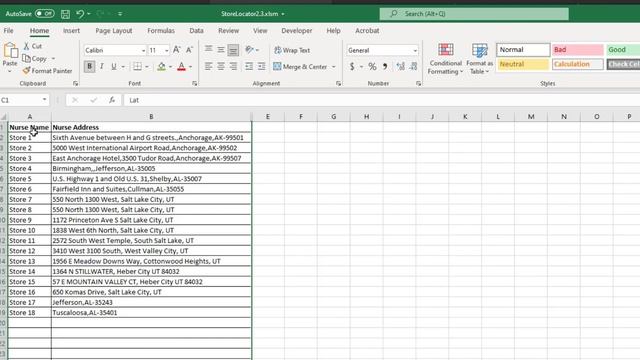The image size is (640, 360).
Task: Click the Percent Style icon
Action: coord(372,66)
